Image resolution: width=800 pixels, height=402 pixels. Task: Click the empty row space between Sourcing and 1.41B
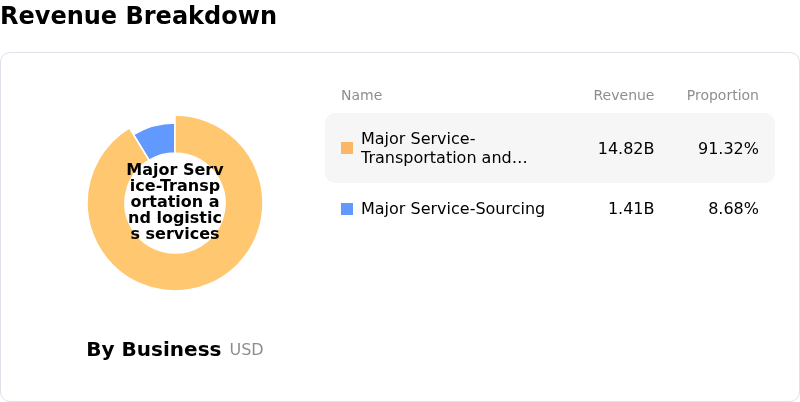click(575, 209)
